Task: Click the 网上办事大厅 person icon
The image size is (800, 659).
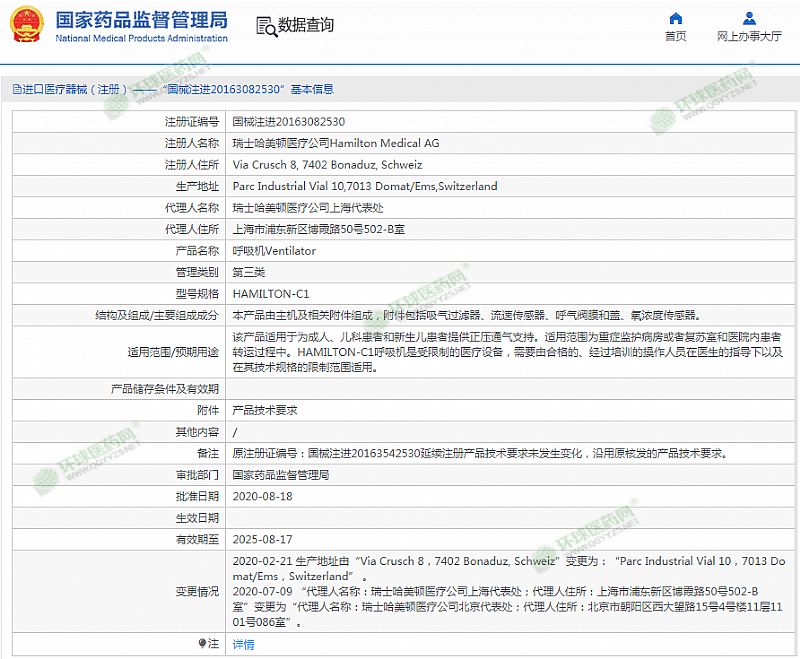Action: 749,19
